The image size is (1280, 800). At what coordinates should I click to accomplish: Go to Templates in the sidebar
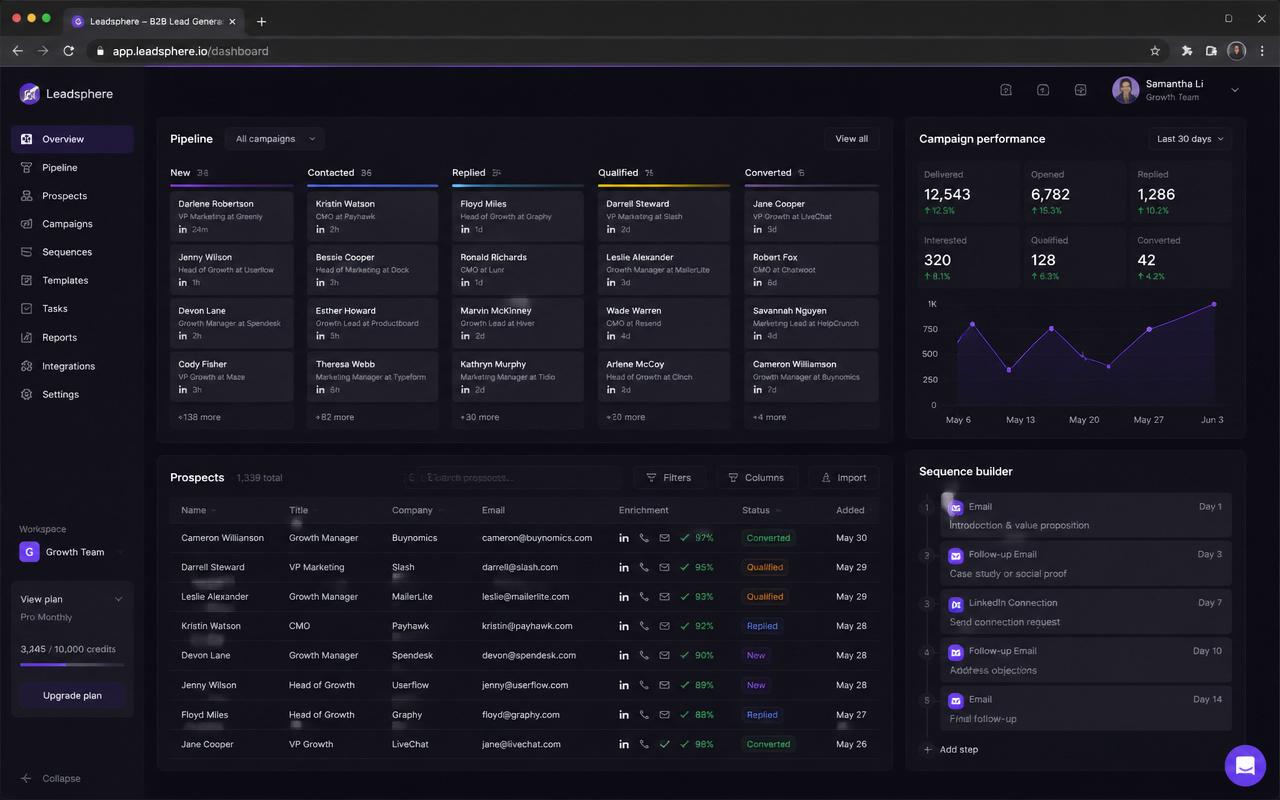[72, 281]
